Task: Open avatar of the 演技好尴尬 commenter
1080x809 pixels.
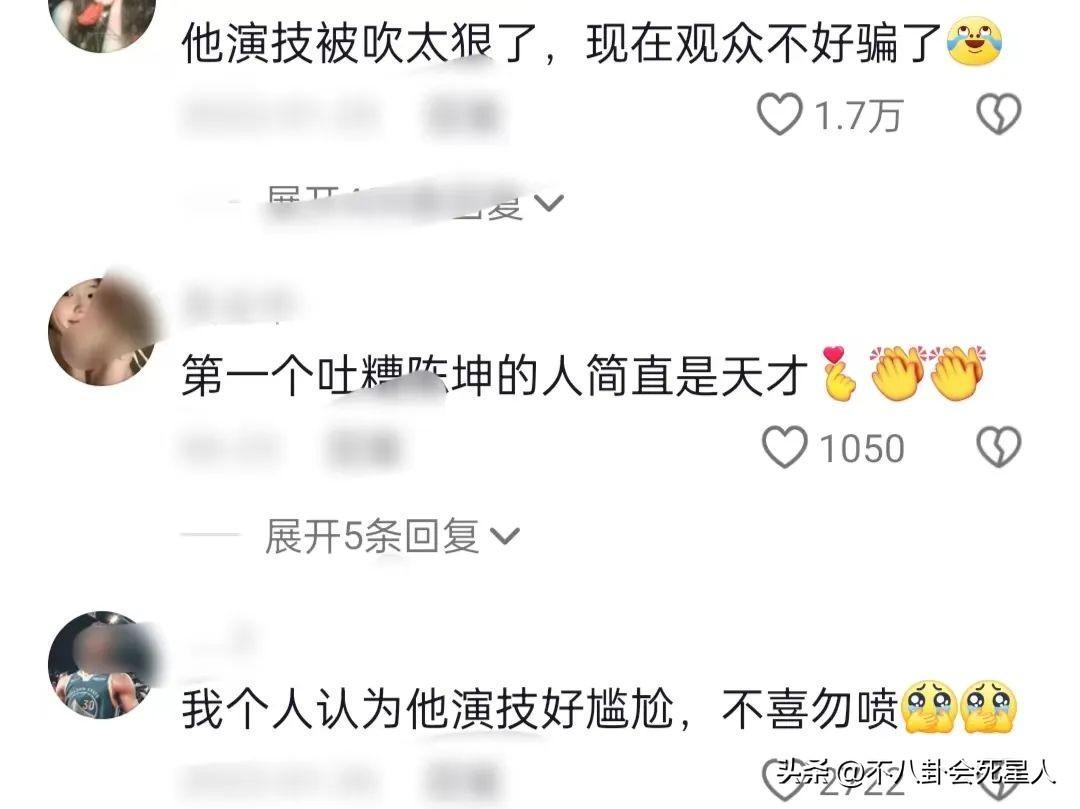Action: pos(102,665)
